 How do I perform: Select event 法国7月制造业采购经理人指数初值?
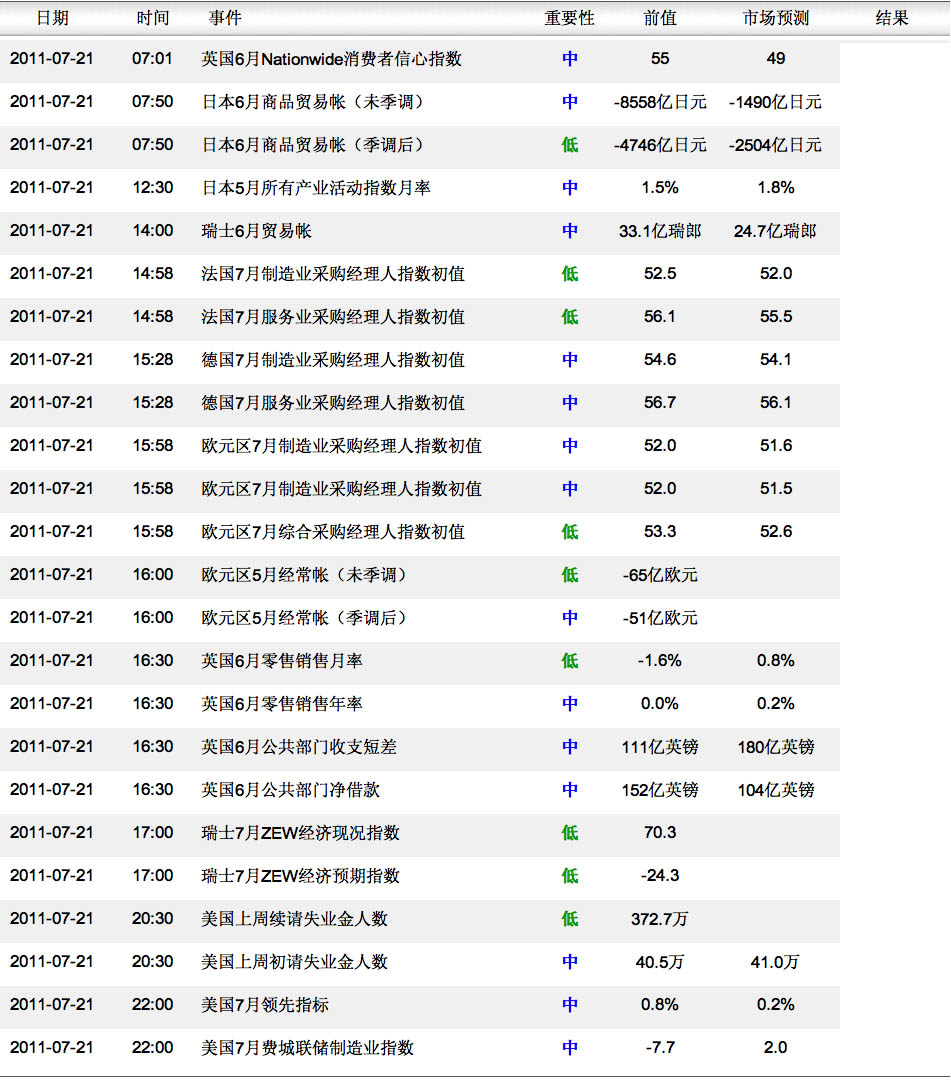point(333,274)
